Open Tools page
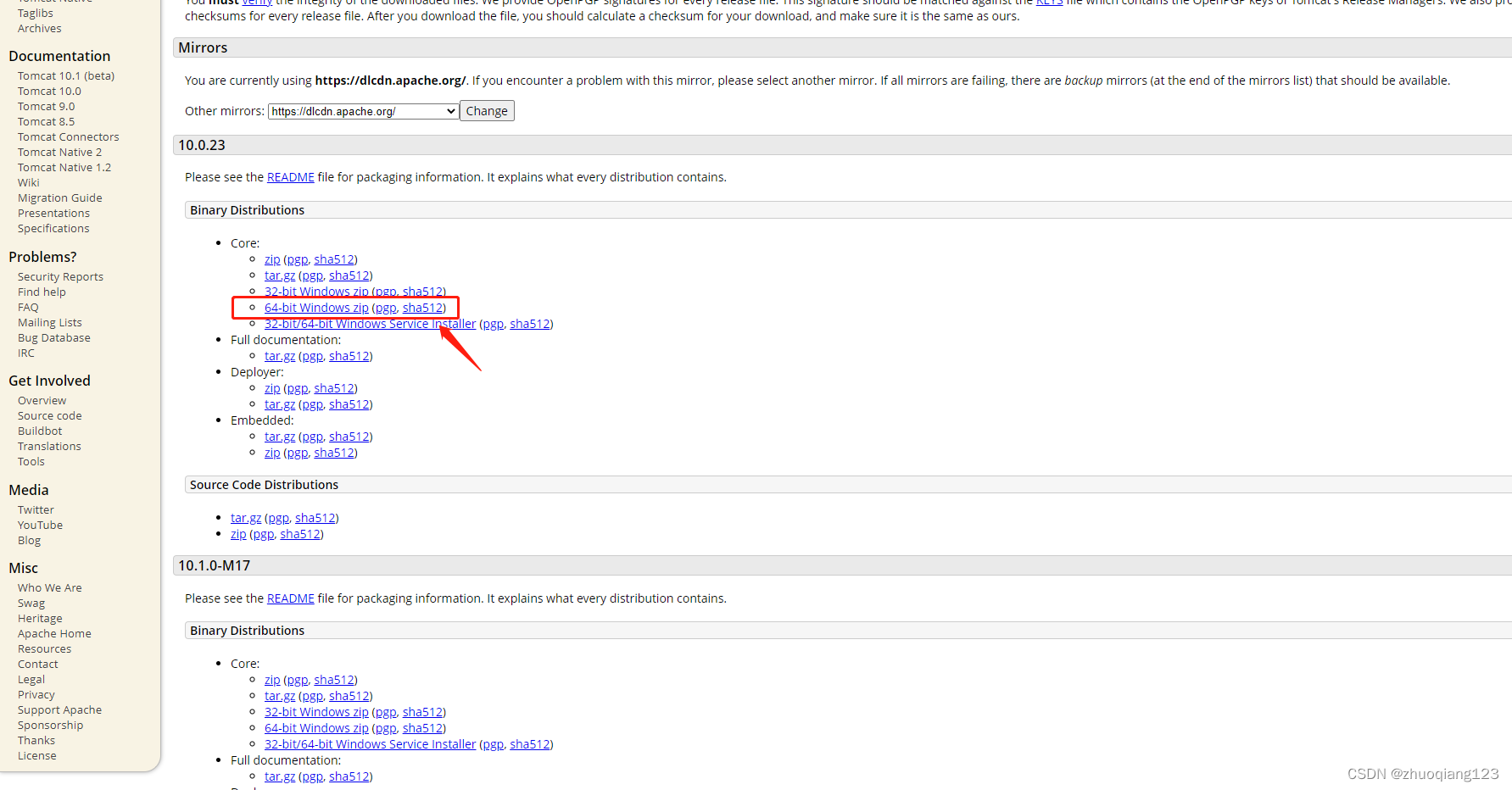Screen dimensions: 1512x790 click(x=31, y=462)
